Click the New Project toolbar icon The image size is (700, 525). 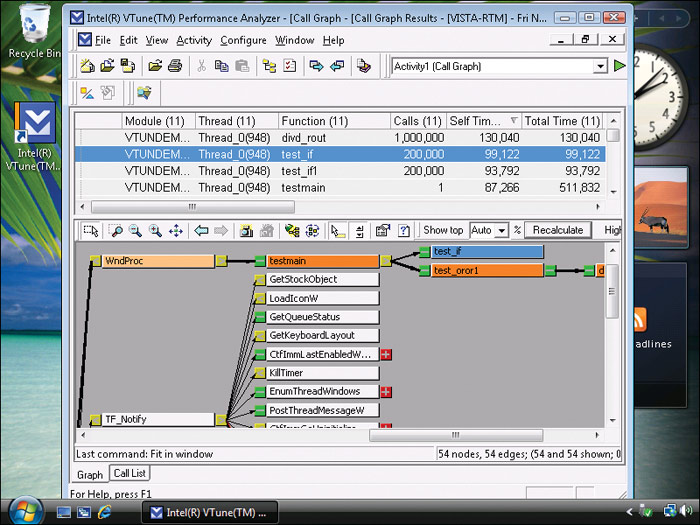87,66
